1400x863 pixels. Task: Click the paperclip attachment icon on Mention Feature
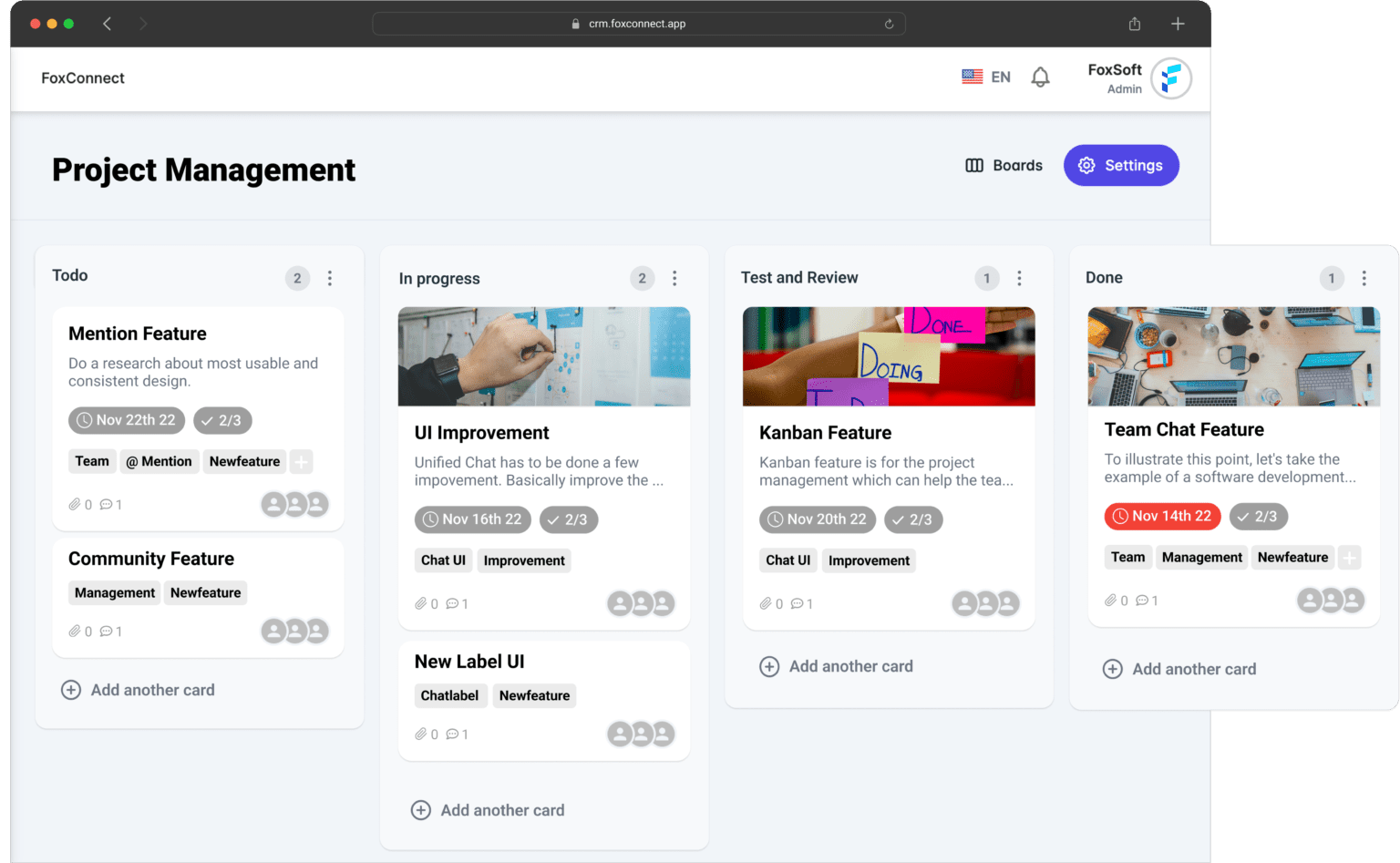tap(76, 504)
